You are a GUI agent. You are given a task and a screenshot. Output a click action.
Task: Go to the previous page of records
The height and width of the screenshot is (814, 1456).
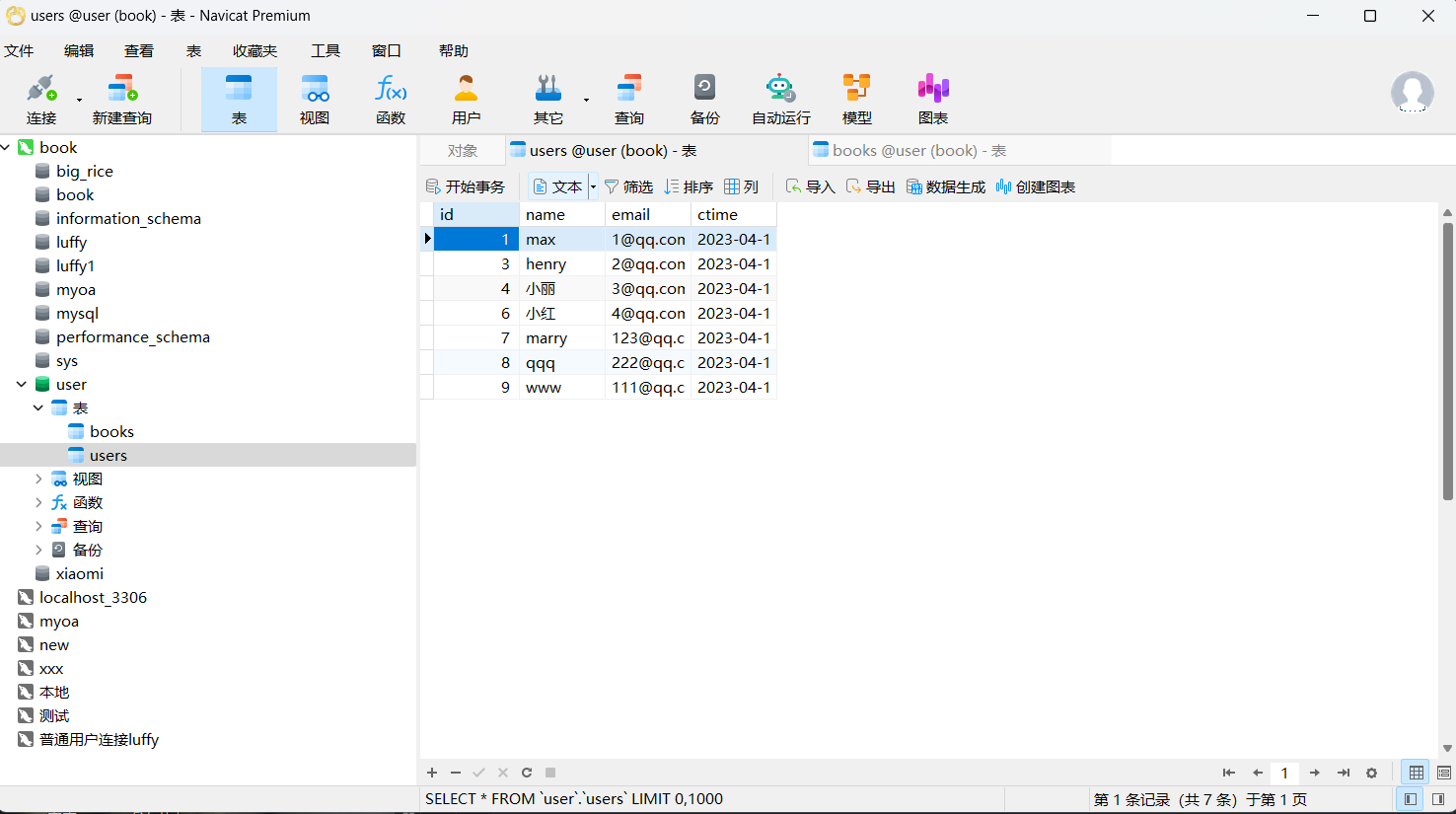click(1258, 773)
